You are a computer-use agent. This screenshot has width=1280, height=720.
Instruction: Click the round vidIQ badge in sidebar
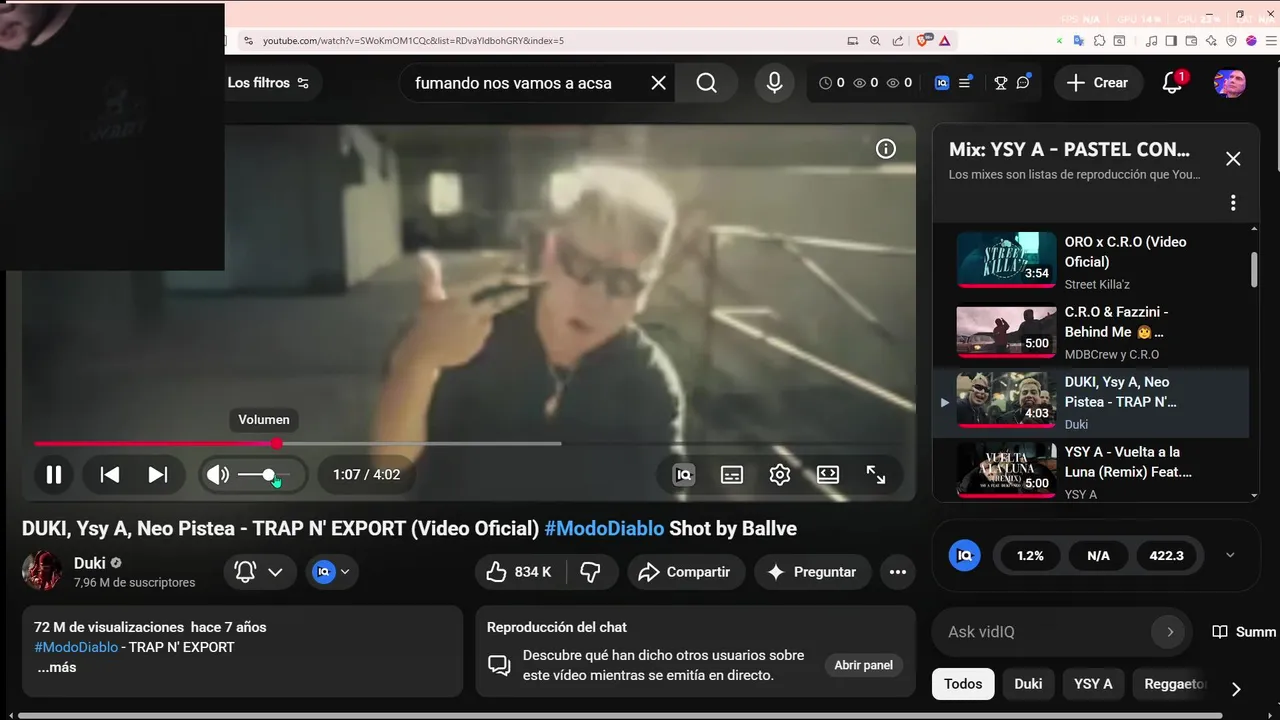(965, 555)
